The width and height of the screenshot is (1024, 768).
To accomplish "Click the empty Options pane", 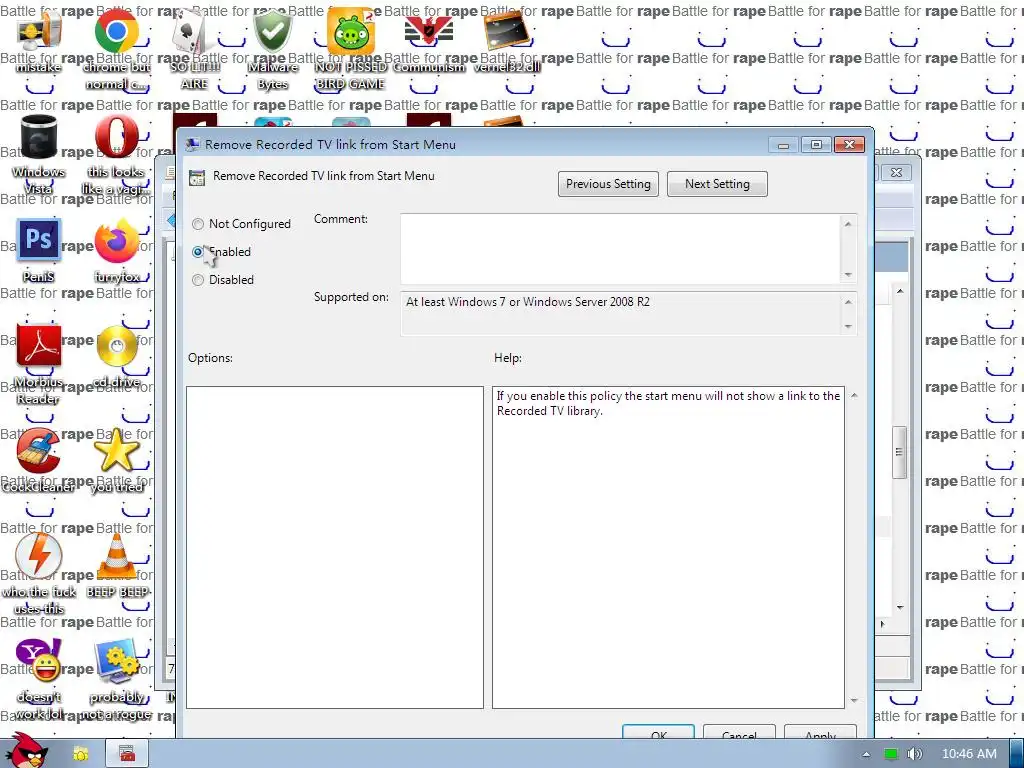I will coord(335,547).
